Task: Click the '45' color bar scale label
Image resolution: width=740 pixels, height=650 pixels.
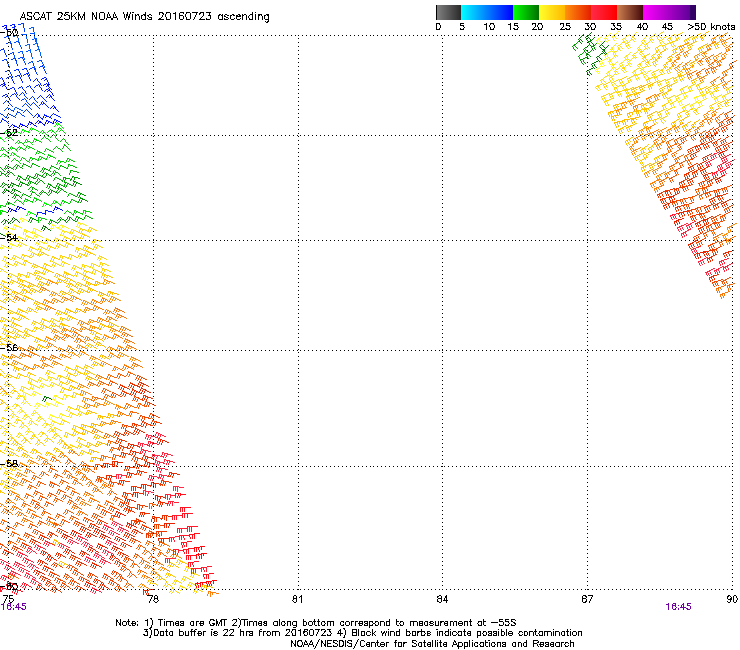Action: click(x=667, y=27)
